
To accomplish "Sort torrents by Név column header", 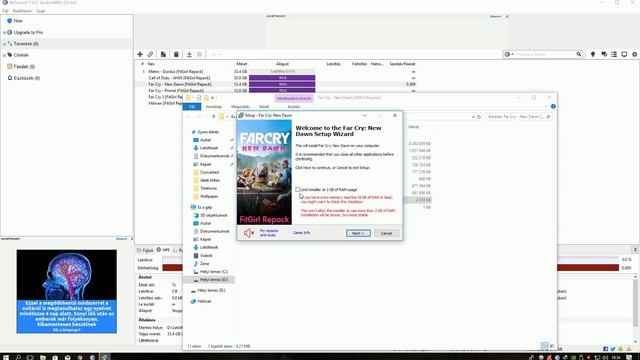I will pos(151,64).
